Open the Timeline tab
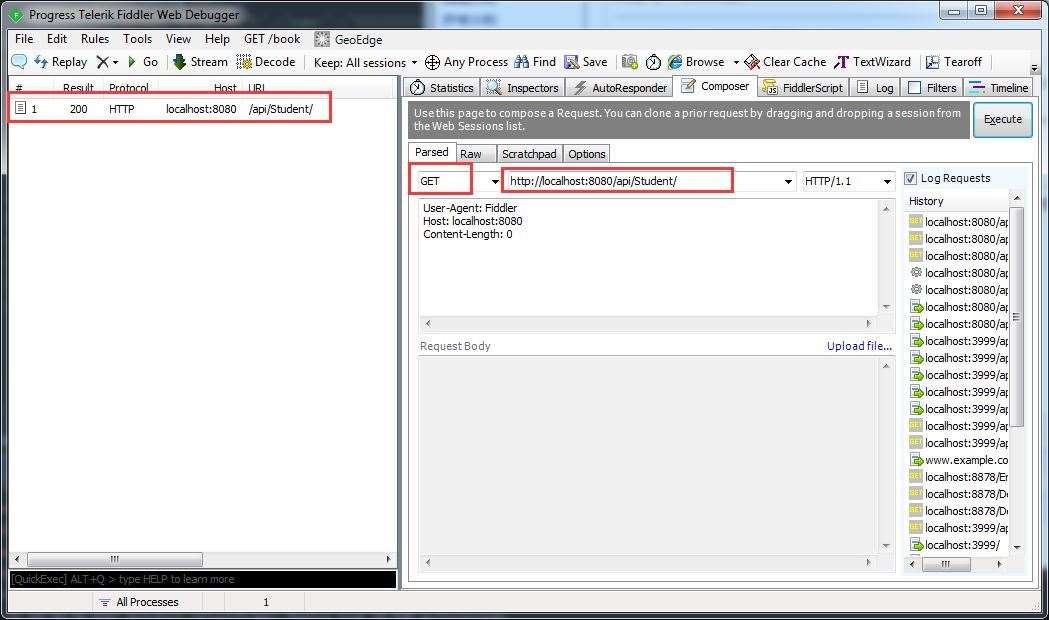Image resolution: width=1049 pixels, height=620 pixels. point(998,88)
